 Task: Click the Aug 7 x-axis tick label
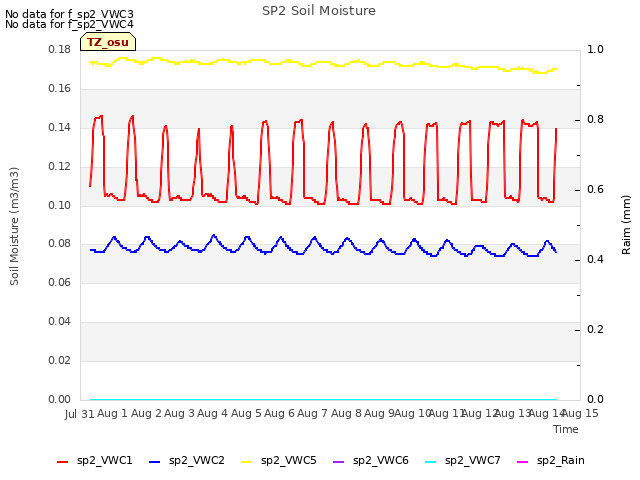point(312,413)
